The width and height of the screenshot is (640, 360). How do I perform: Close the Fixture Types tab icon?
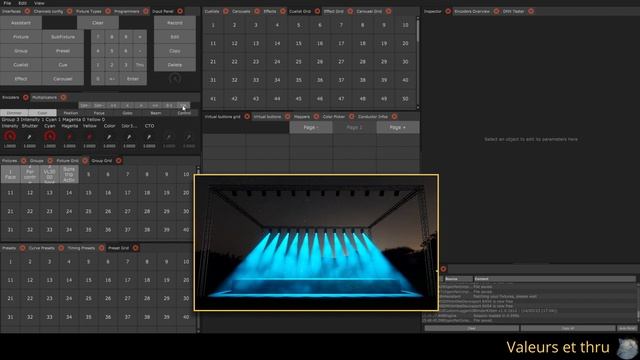(x=108, y=11)
